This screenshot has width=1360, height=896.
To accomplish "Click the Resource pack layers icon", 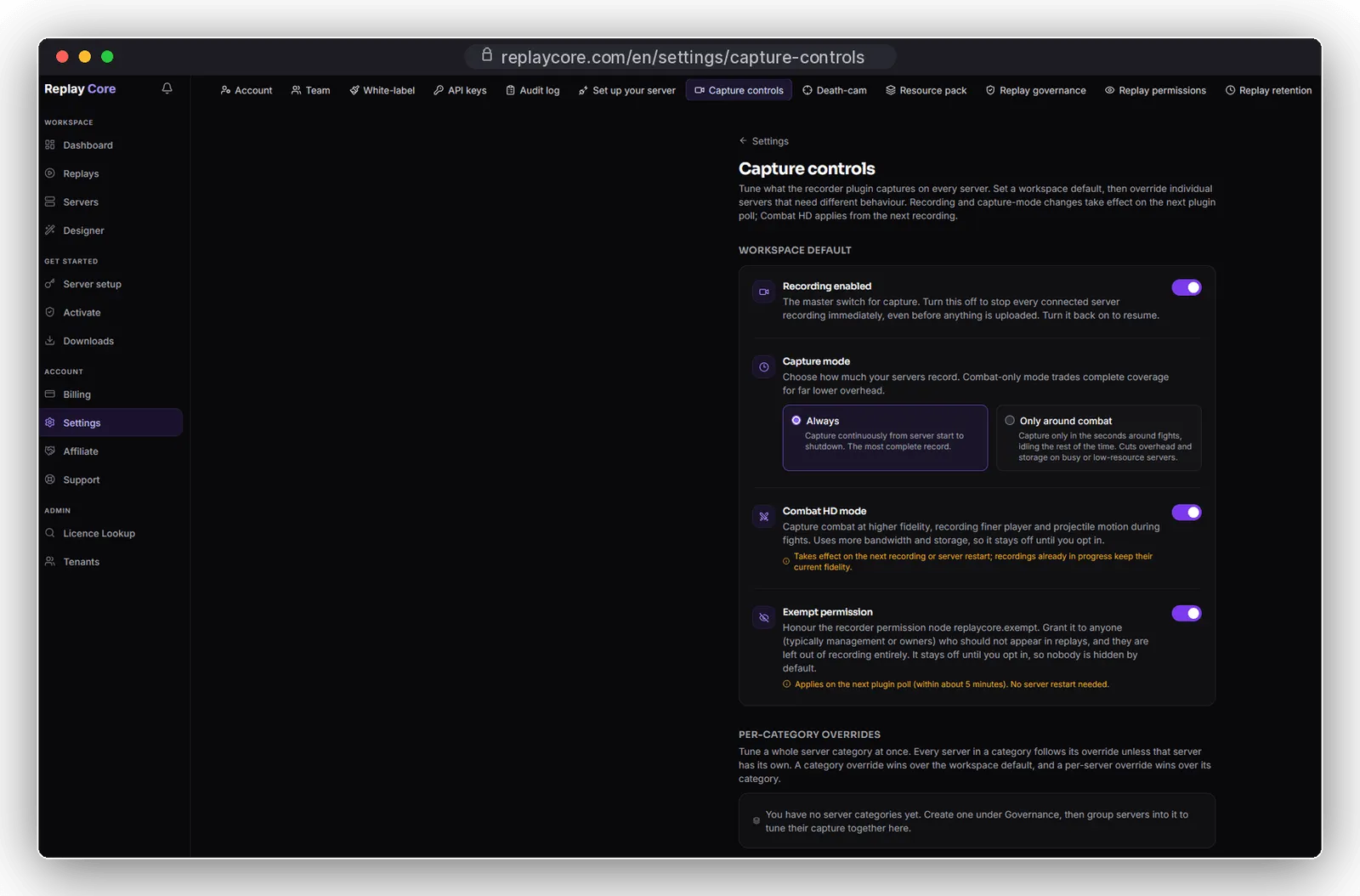I will click(x=891, y=90).
